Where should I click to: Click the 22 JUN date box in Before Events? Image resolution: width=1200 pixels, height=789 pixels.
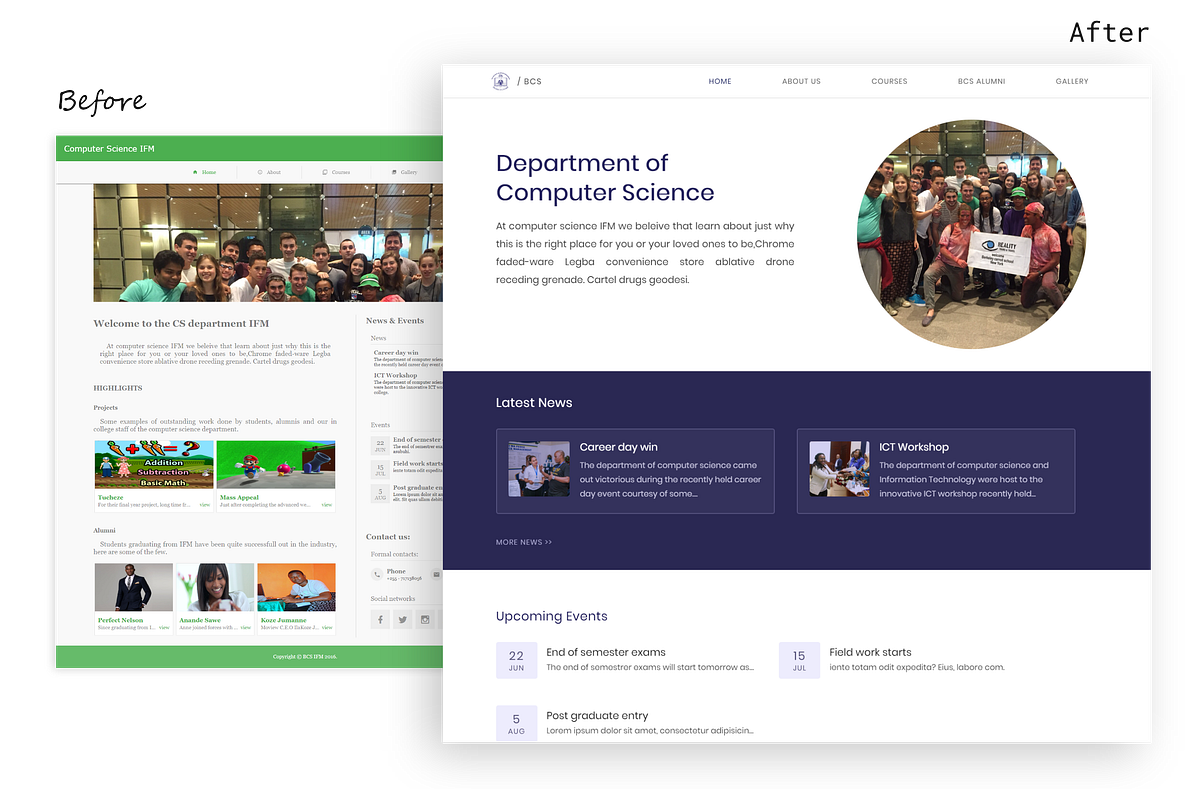click(380, 445)
